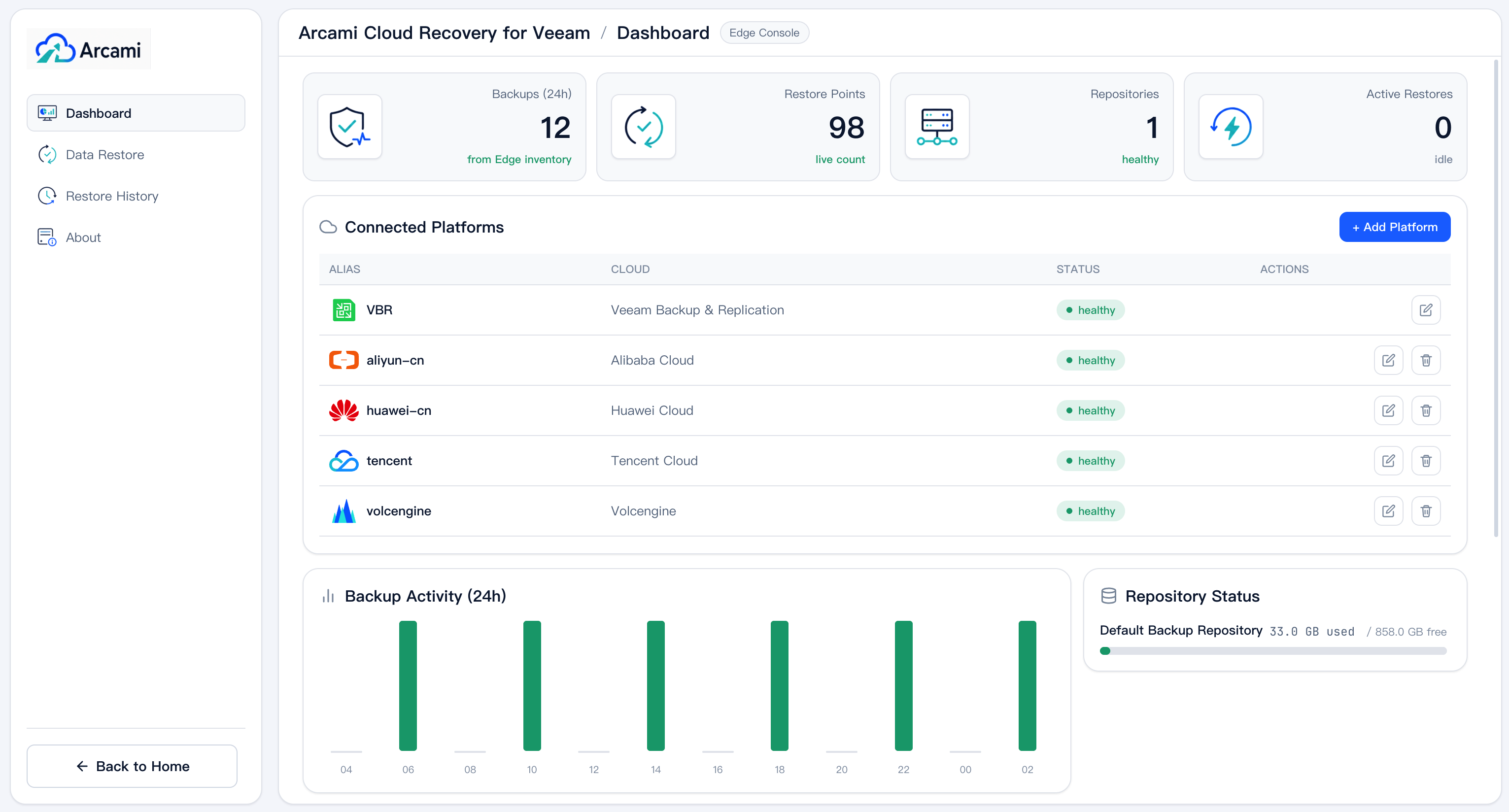Click Back to Home button
Screen dimensions: 1509x812
[x=132, y=766]
